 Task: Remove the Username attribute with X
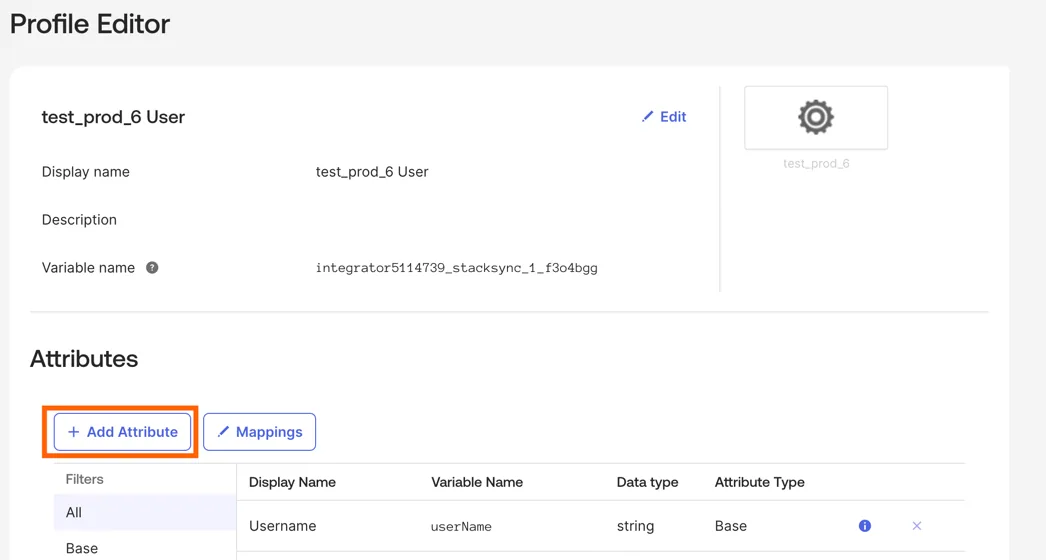tap(917, 526)
